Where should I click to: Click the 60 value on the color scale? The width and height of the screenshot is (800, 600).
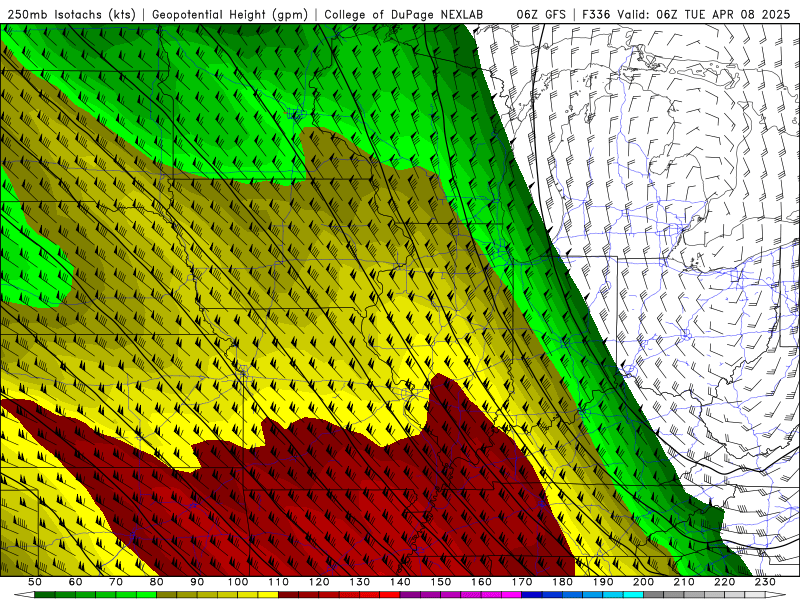click(75, 582)
